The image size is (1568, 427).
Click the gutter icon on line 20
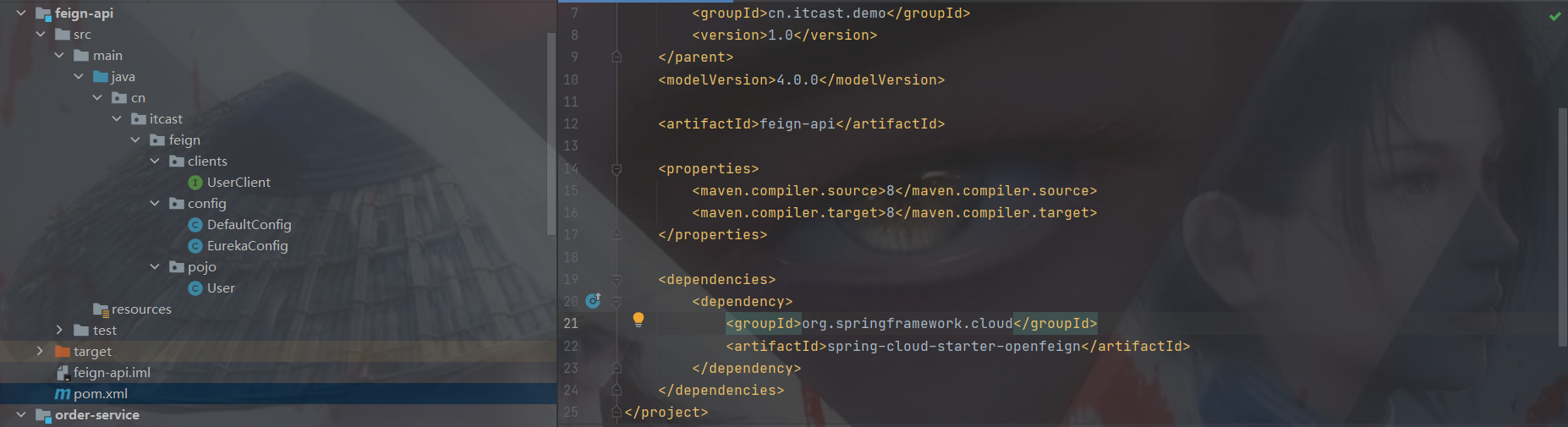[x=594, y=300]
